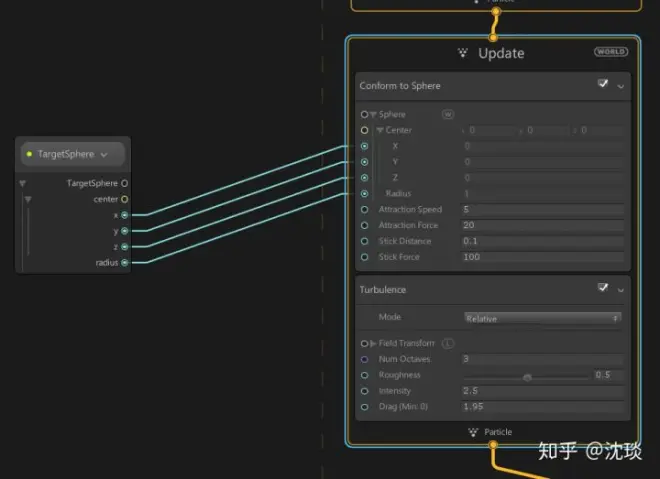The width and height of the screenshot is (660, 479).
Task: Collapse the center foldout in TargetSphere node
Action: point(28,200)
